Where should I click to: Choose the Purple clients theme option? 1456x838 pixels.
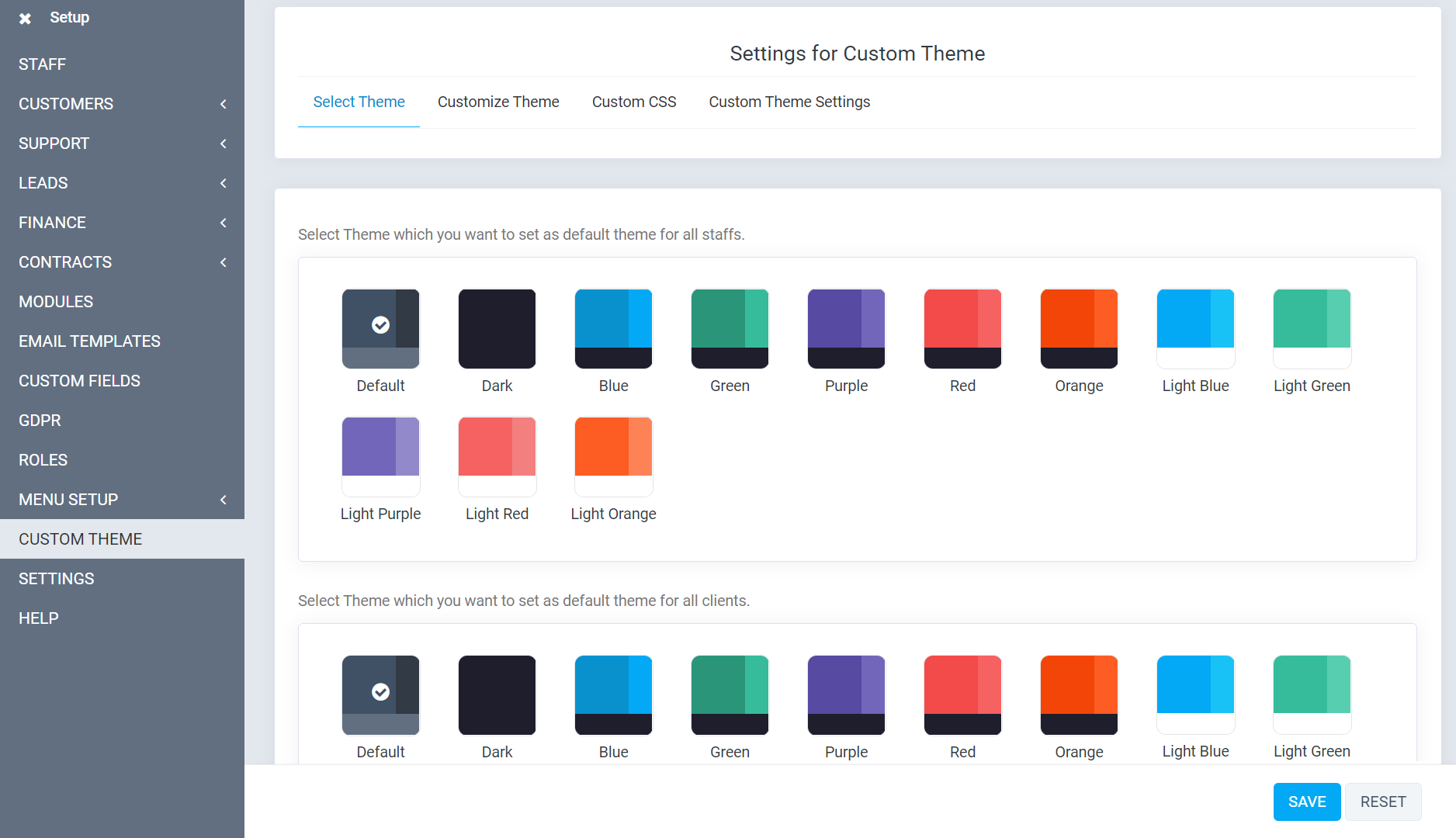click(x=846, y=694)
